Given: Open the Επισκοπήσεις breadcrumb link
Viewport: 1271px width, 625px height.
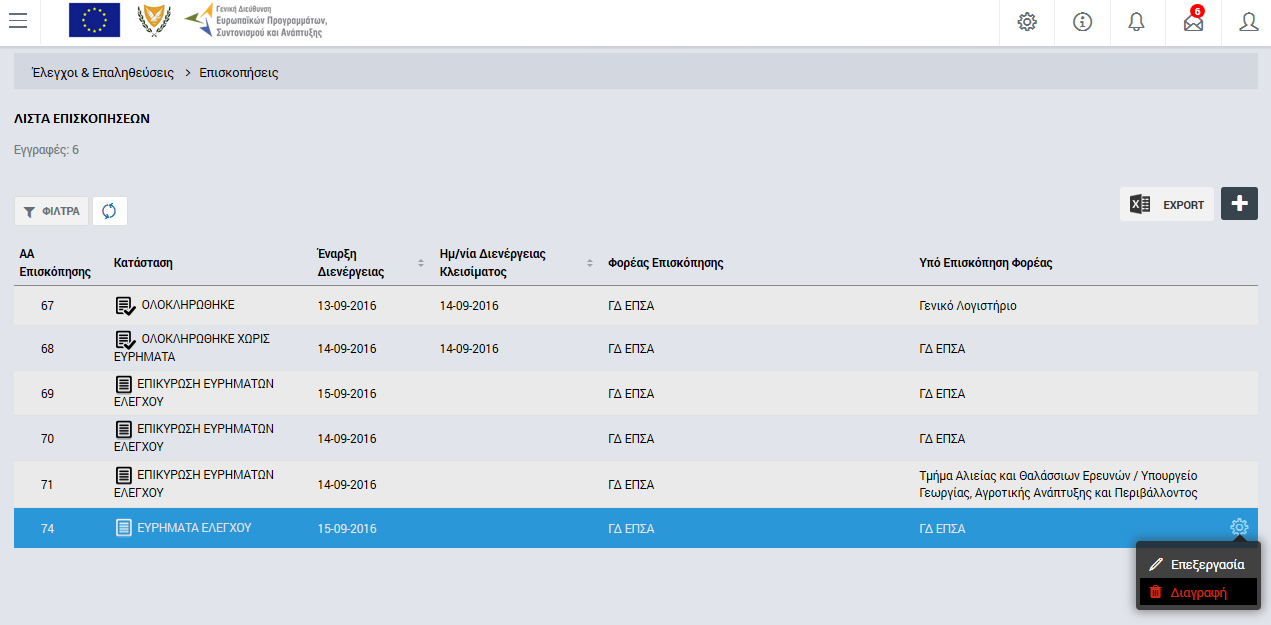Looking at the screenshot, I should click(239, 73).
